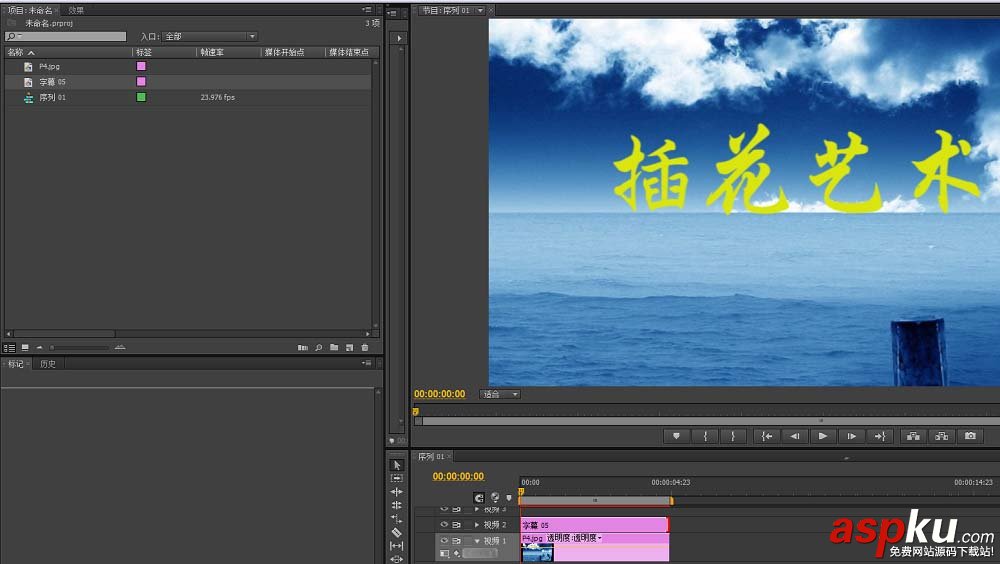Click Automate to Sequence icon

[x=302, y=348]
